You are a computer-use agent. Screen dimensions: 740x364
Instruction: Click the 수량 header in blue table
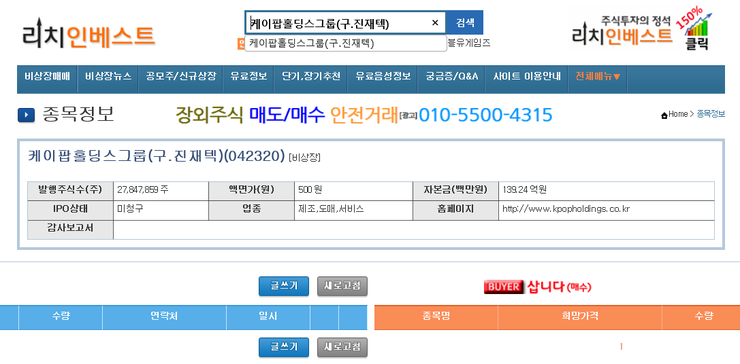tap(60, 317)
